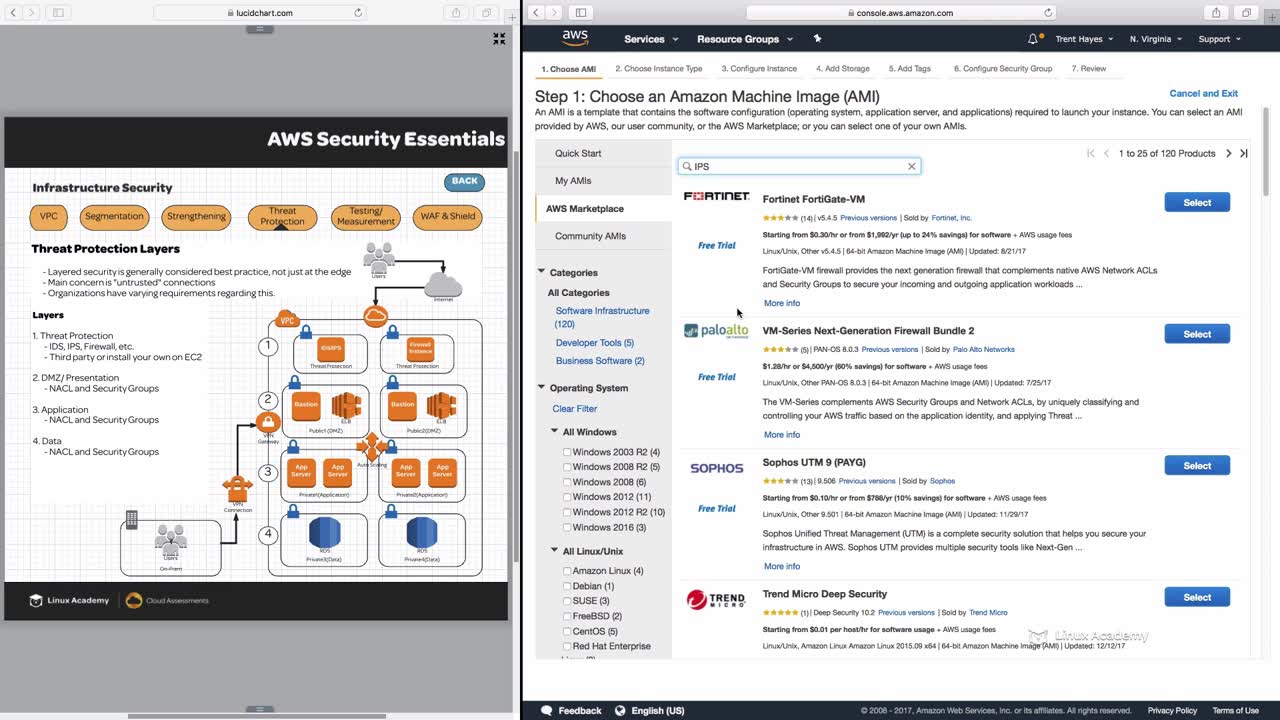
Task: Open the Privacy Policy footer link
Action: pyautogui.click(x=1172, y=711)
